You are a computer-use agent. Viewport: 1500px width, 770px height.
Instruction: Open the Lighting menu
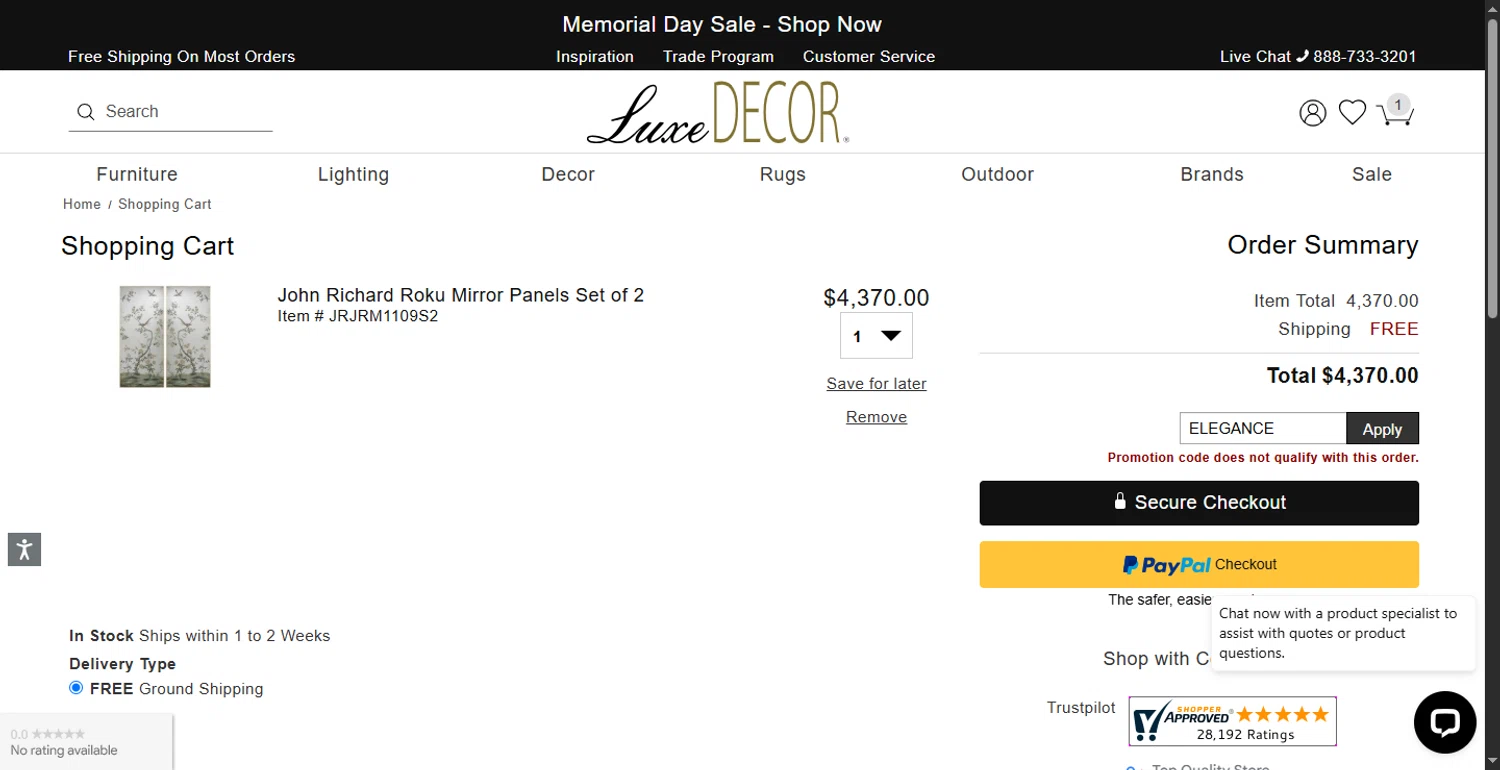(353, 174)
